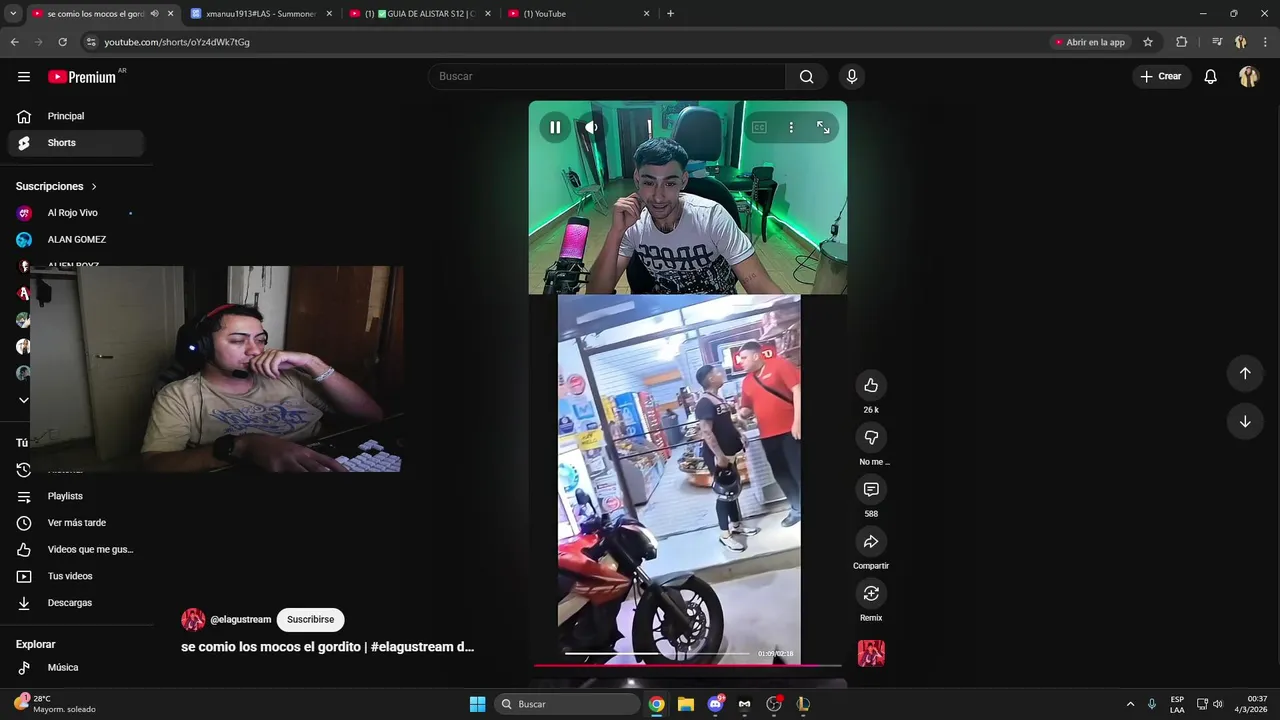
Task: View site info icon in address bar
Action: [91, 42]
